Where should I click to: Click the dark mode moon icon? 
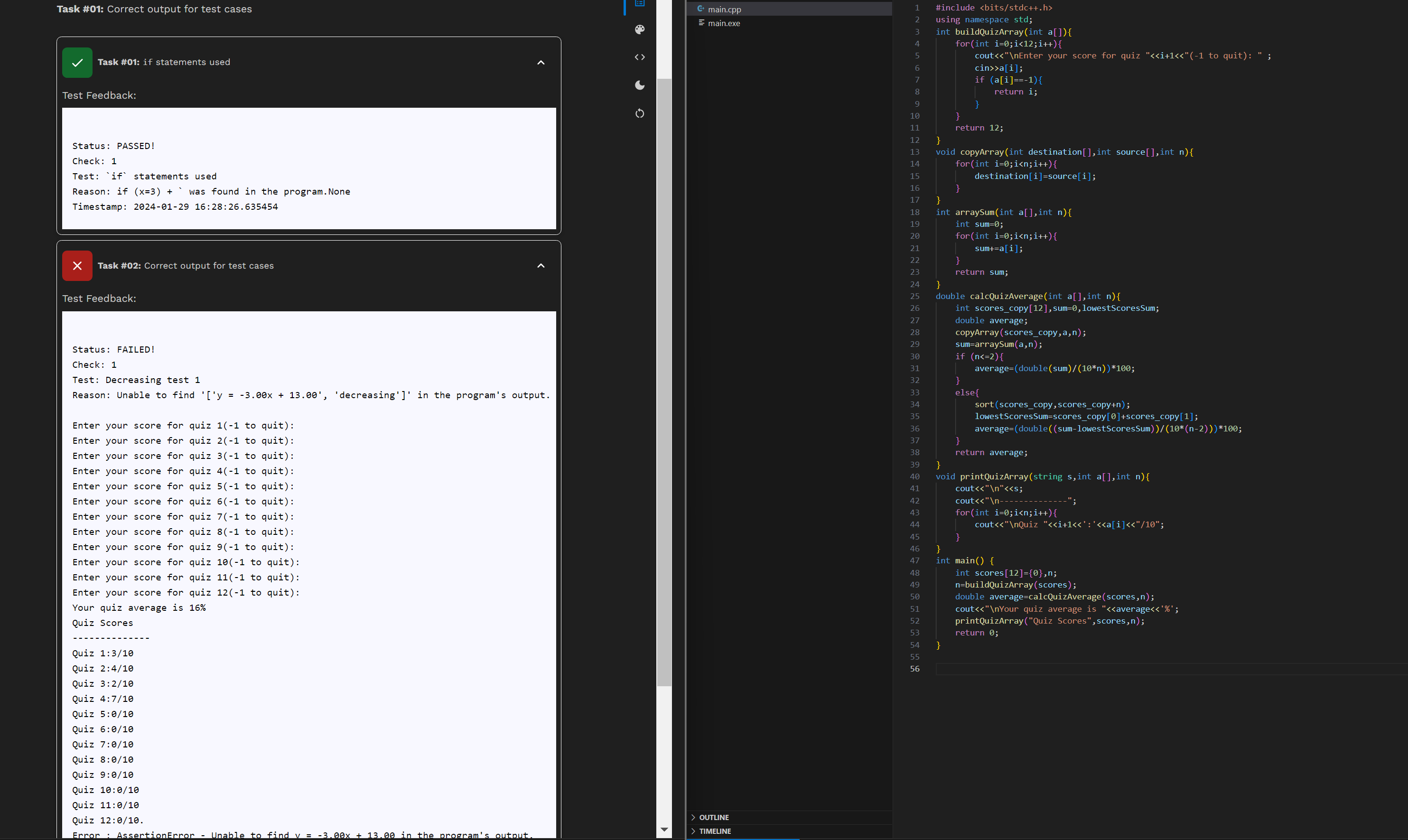click(640, 85)
